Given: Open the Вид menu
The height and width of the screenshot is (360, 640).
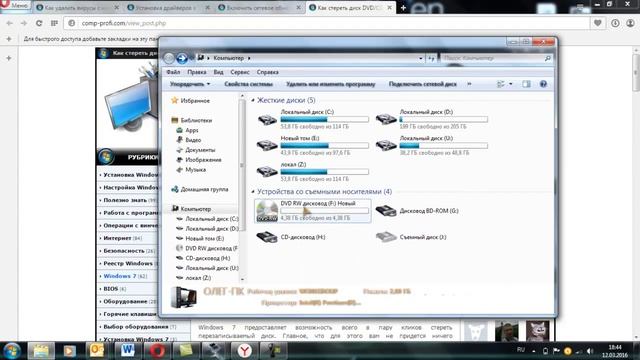Looking at the screenshot, I should pyautogui.click(x=218, y=72).
